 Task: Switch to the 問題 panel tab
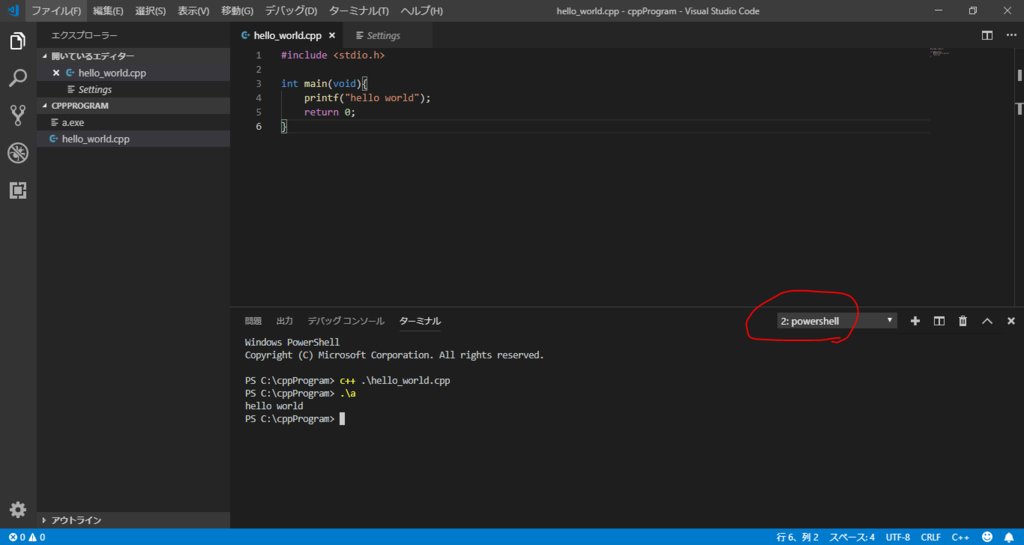click(253, 321)
